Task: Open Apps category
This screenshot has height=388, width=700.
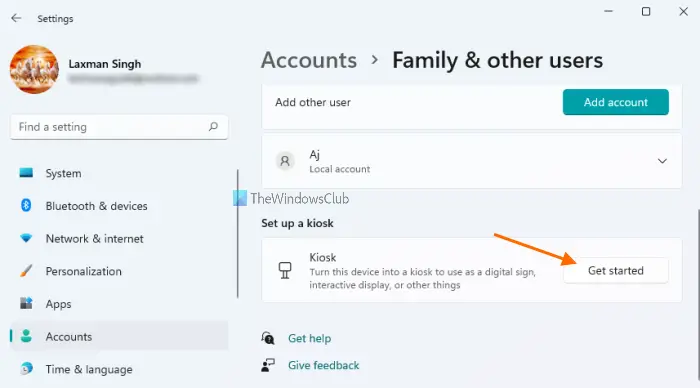Action: pos(119,304)
